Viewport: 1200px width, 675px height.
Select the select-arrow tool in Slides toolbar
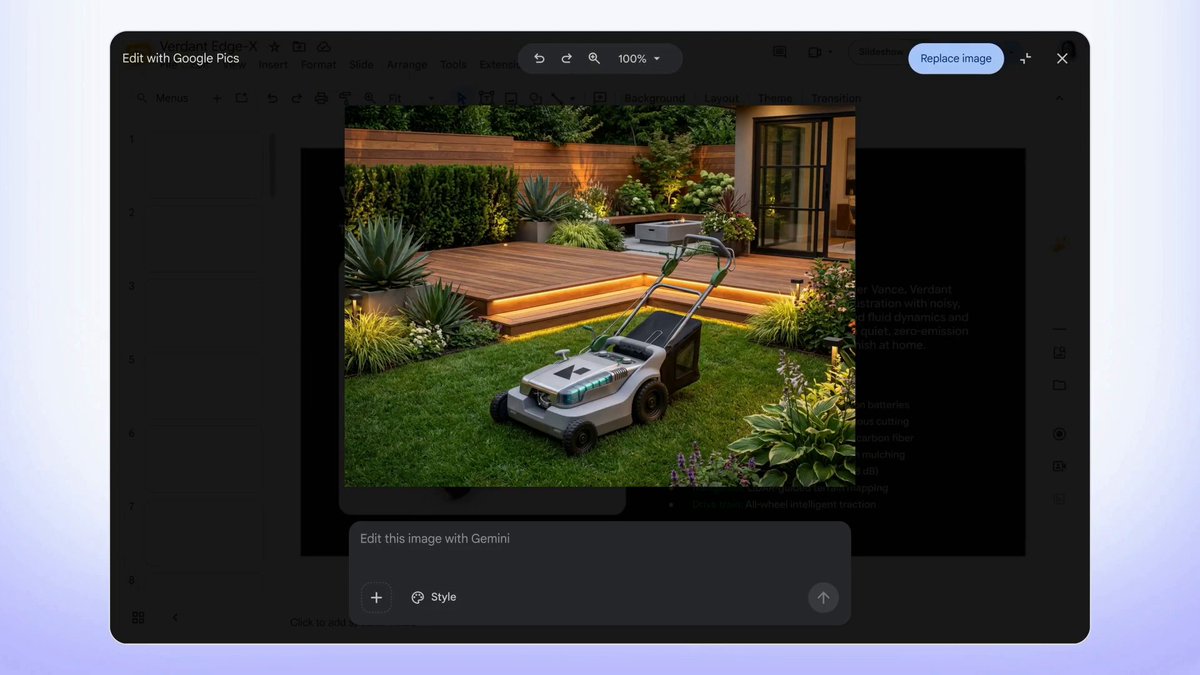coord(461,98)
